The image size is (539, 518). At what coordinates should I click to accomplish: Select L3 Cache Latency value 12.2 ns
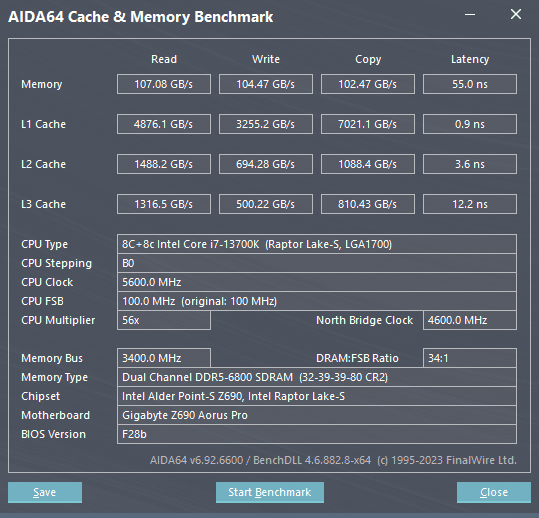coord(470,204)
